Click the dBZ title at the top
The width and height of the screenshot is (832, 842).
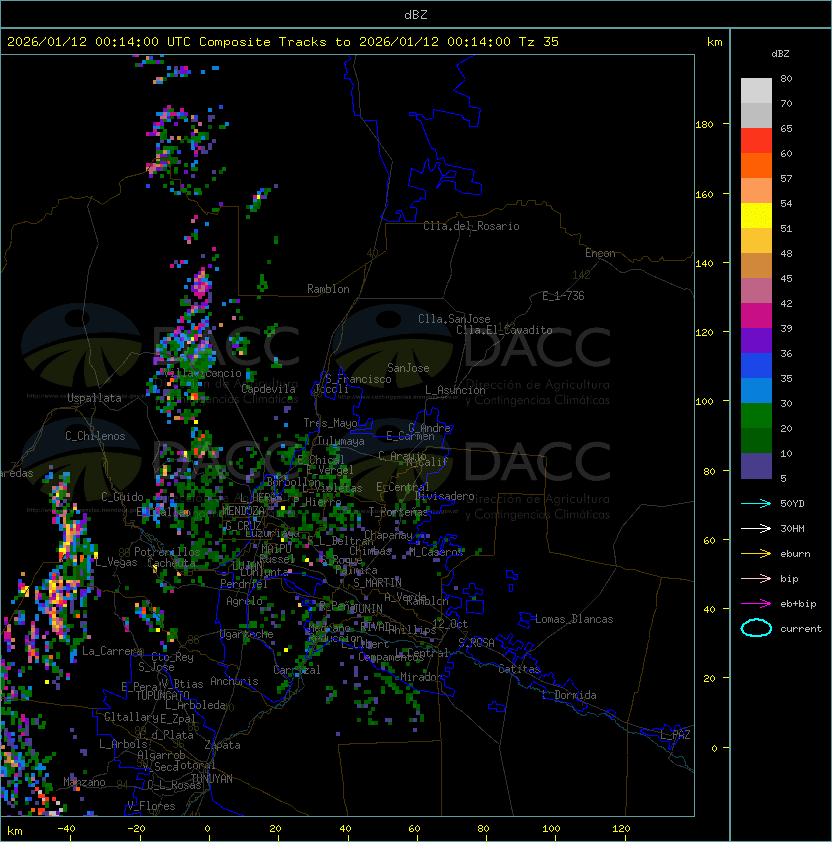pos(416,14)
